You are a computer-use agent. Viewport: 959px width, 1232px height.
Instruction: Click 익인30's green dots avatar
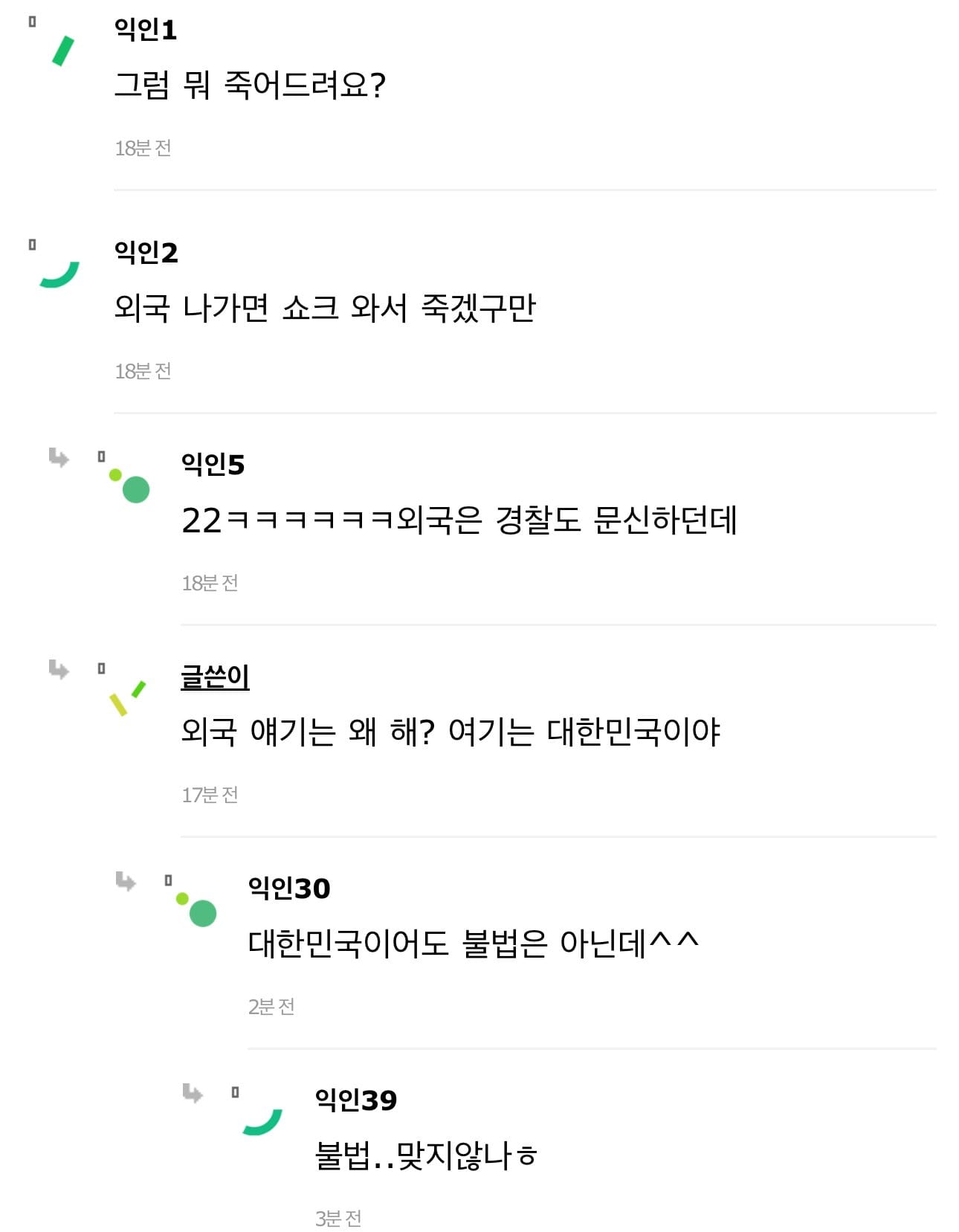(197, 909)
